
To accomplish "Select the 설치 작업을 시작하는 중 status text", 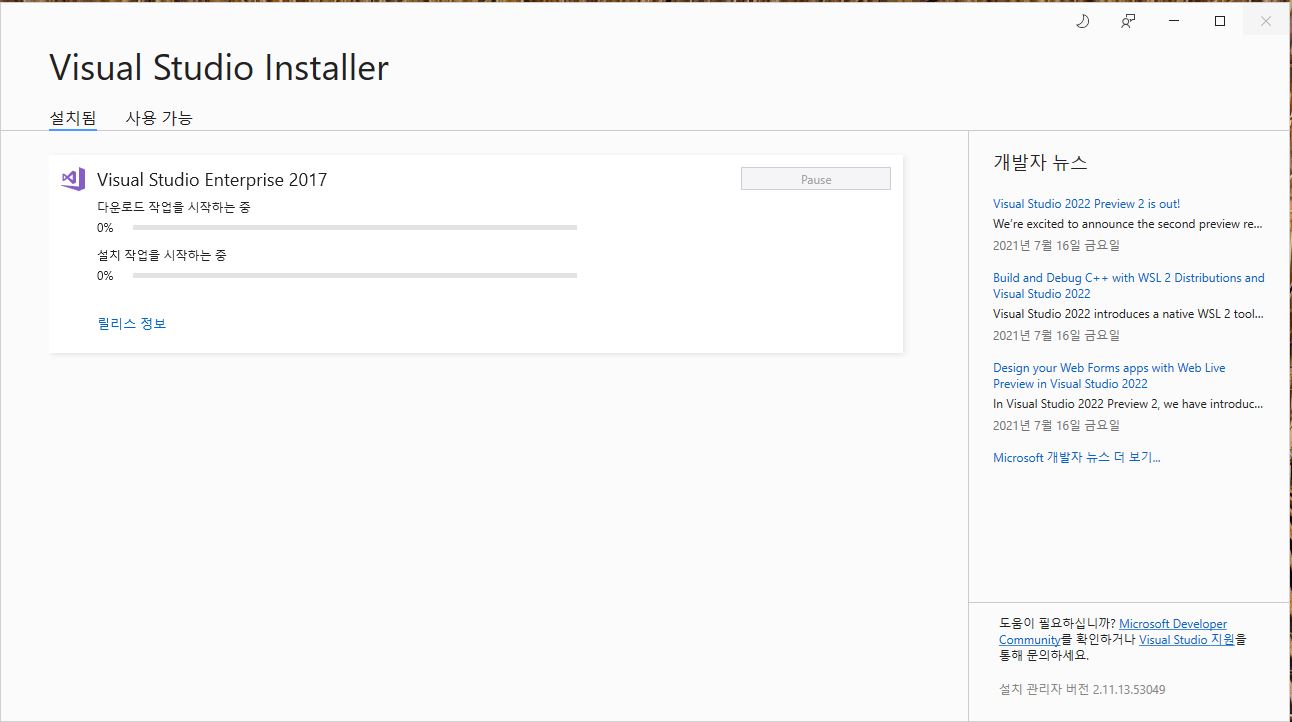I will [x=162, y=255].
